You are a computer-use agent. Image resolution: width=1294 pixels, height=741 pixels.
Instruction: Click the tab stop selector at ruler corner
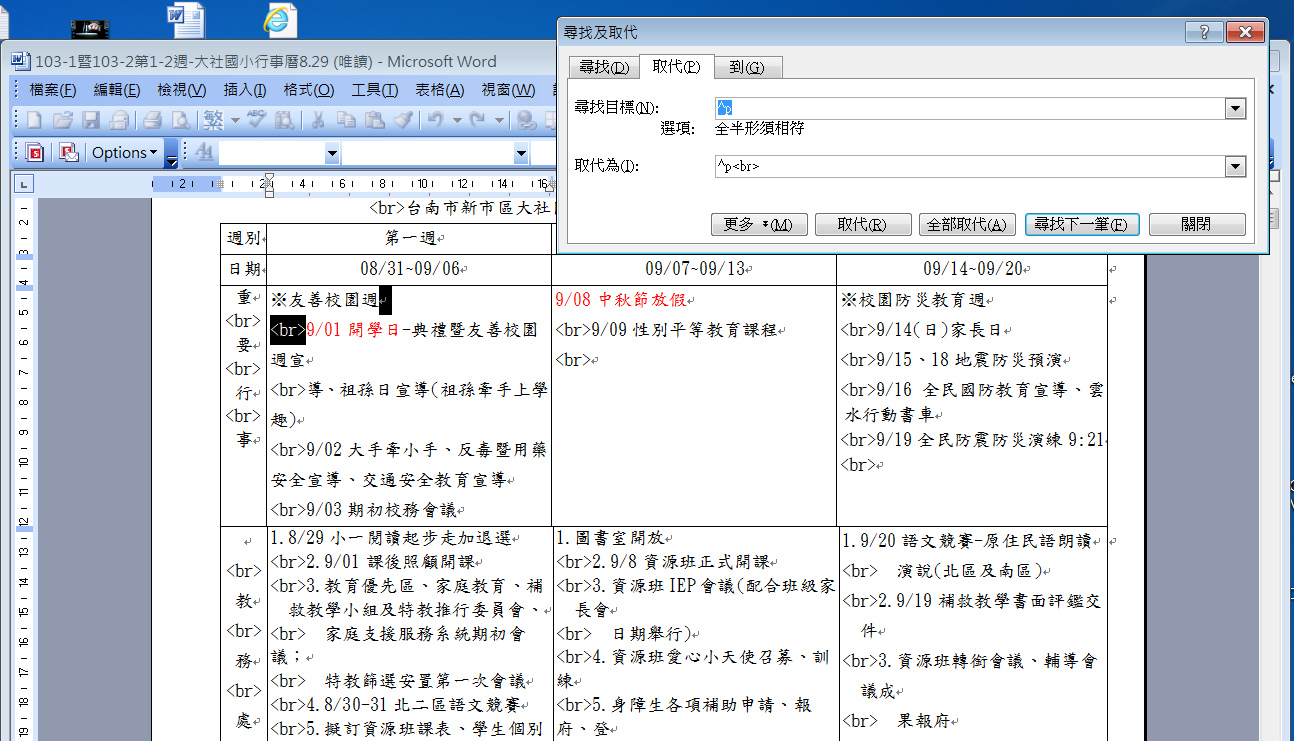point(24,184)
